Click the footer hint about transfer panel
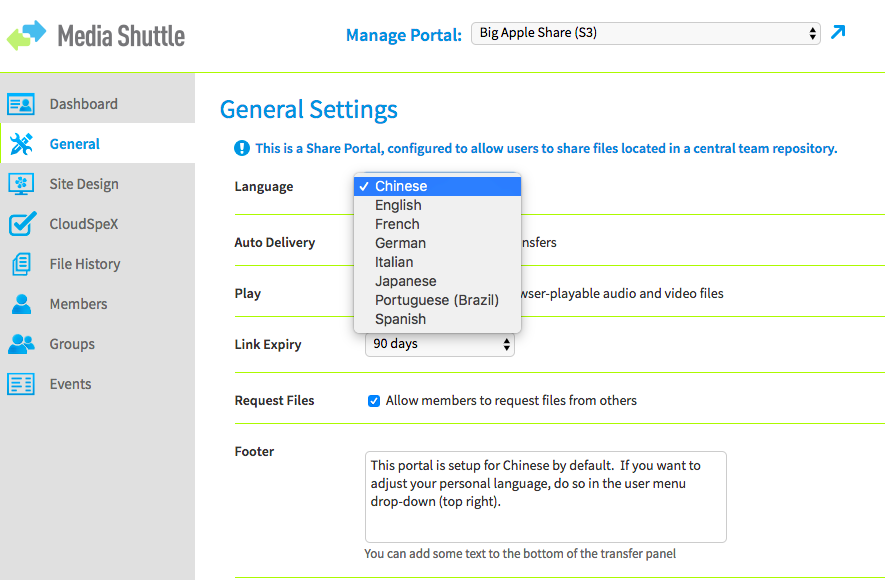This screenshot has height=580, width=885. [x=520, y=554]
